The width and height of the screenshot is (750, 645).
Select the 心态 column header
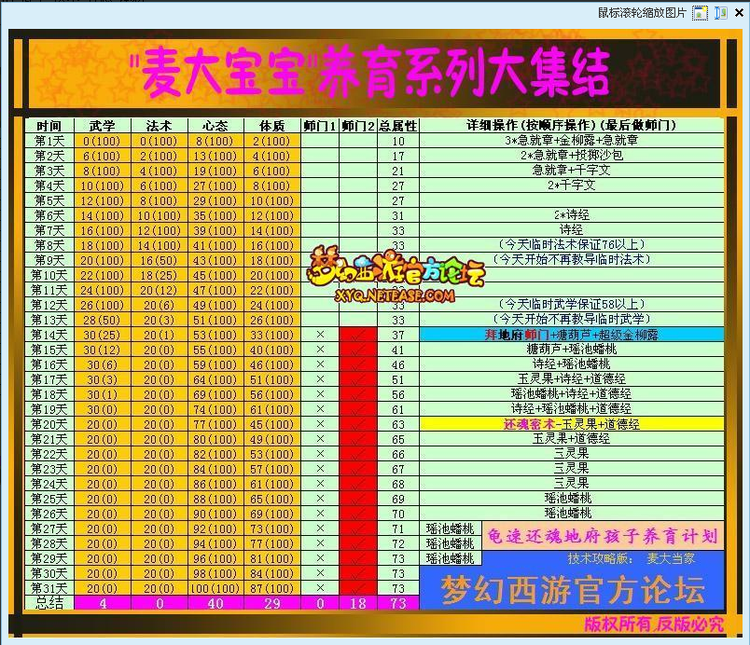214,126
